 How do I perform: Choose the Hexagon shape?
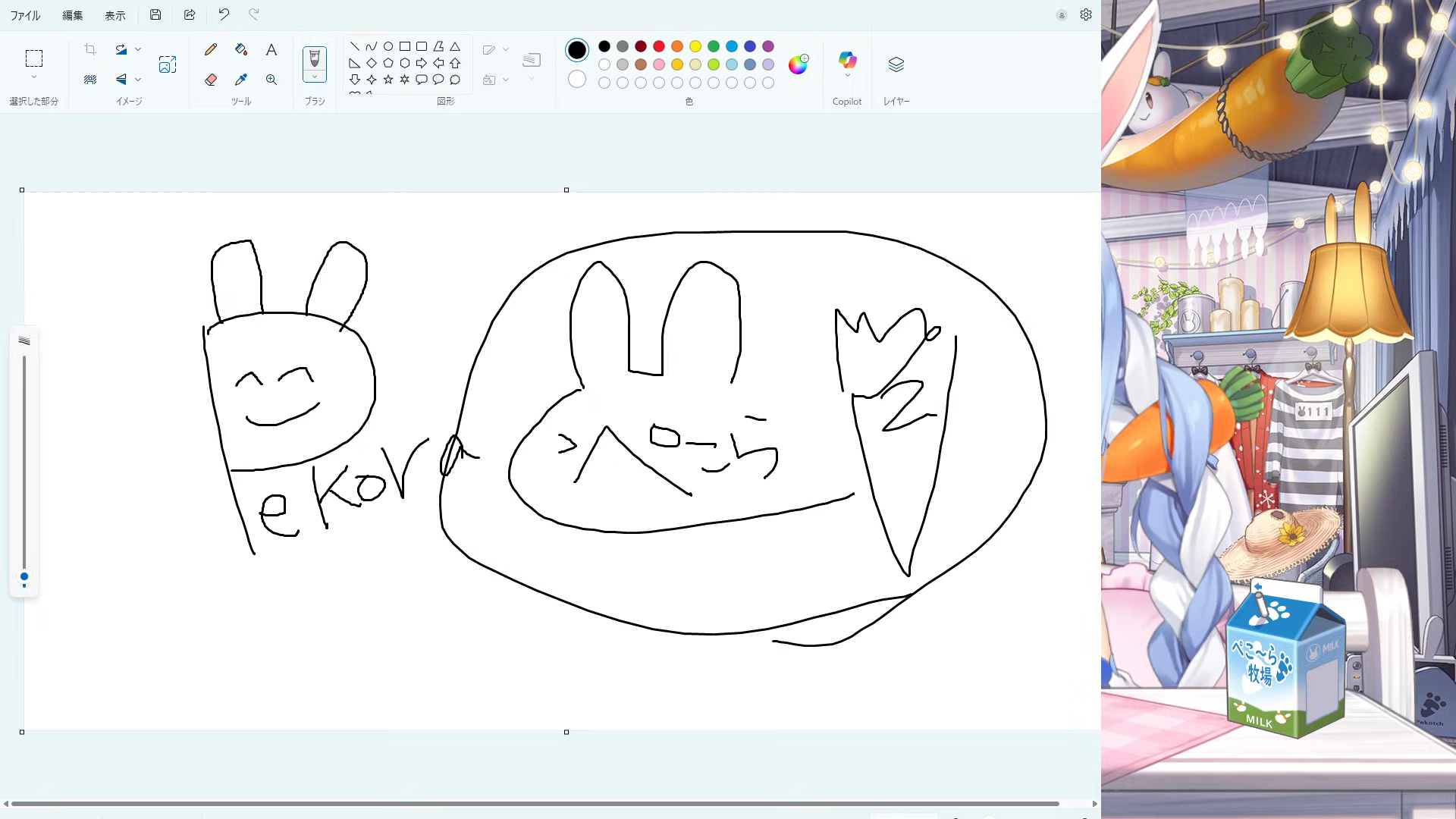[x=405, y=63]
